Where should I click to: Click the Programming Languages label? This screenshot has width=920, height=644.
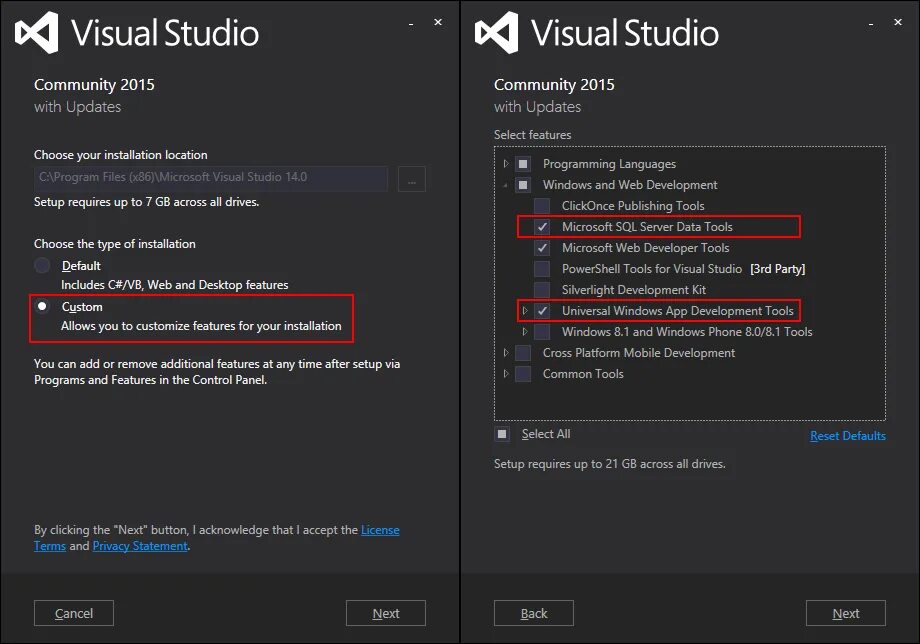[609, 164]
